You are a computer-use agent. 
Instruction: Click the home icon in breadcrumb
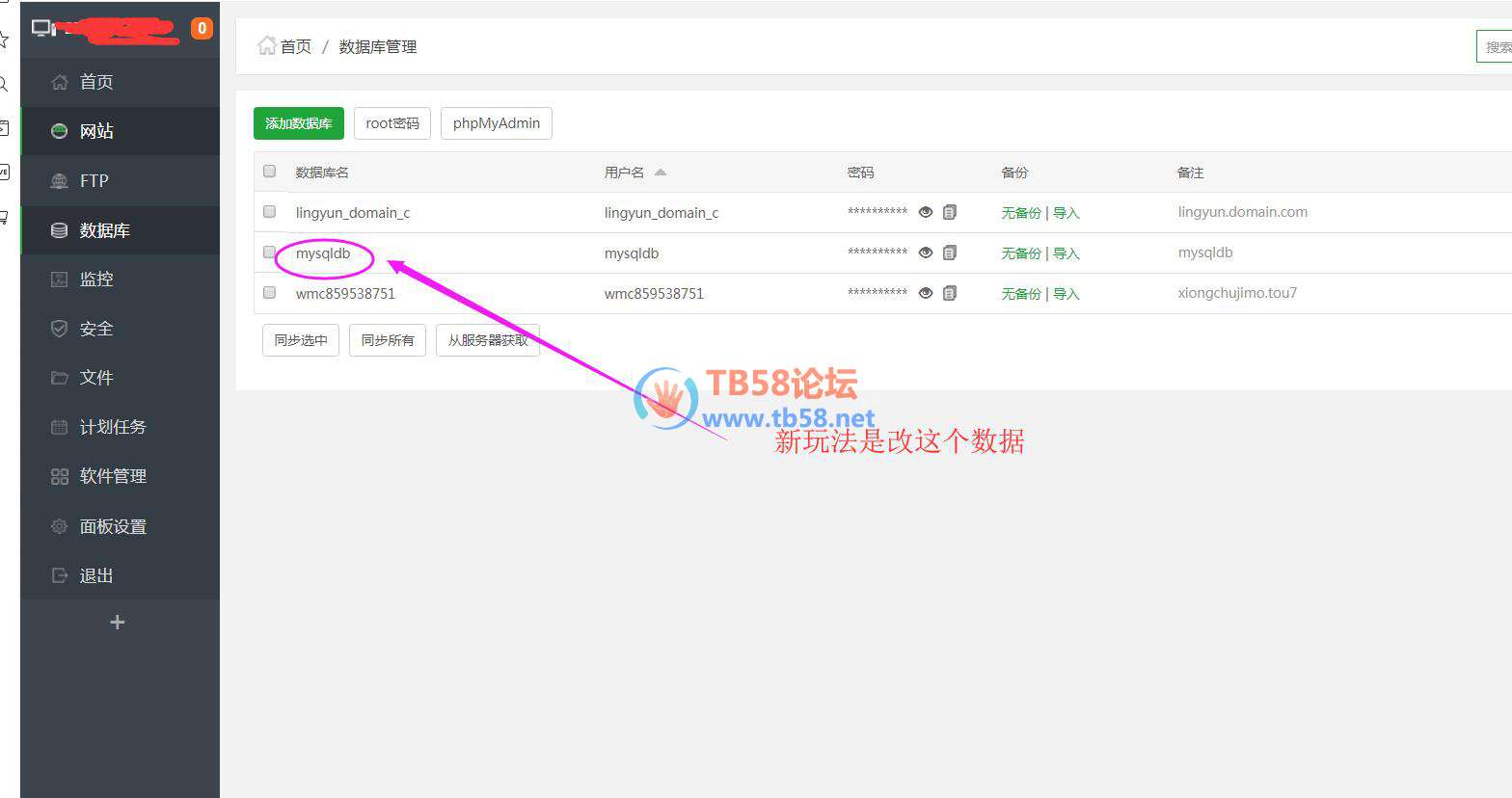[x=266, y=45]
